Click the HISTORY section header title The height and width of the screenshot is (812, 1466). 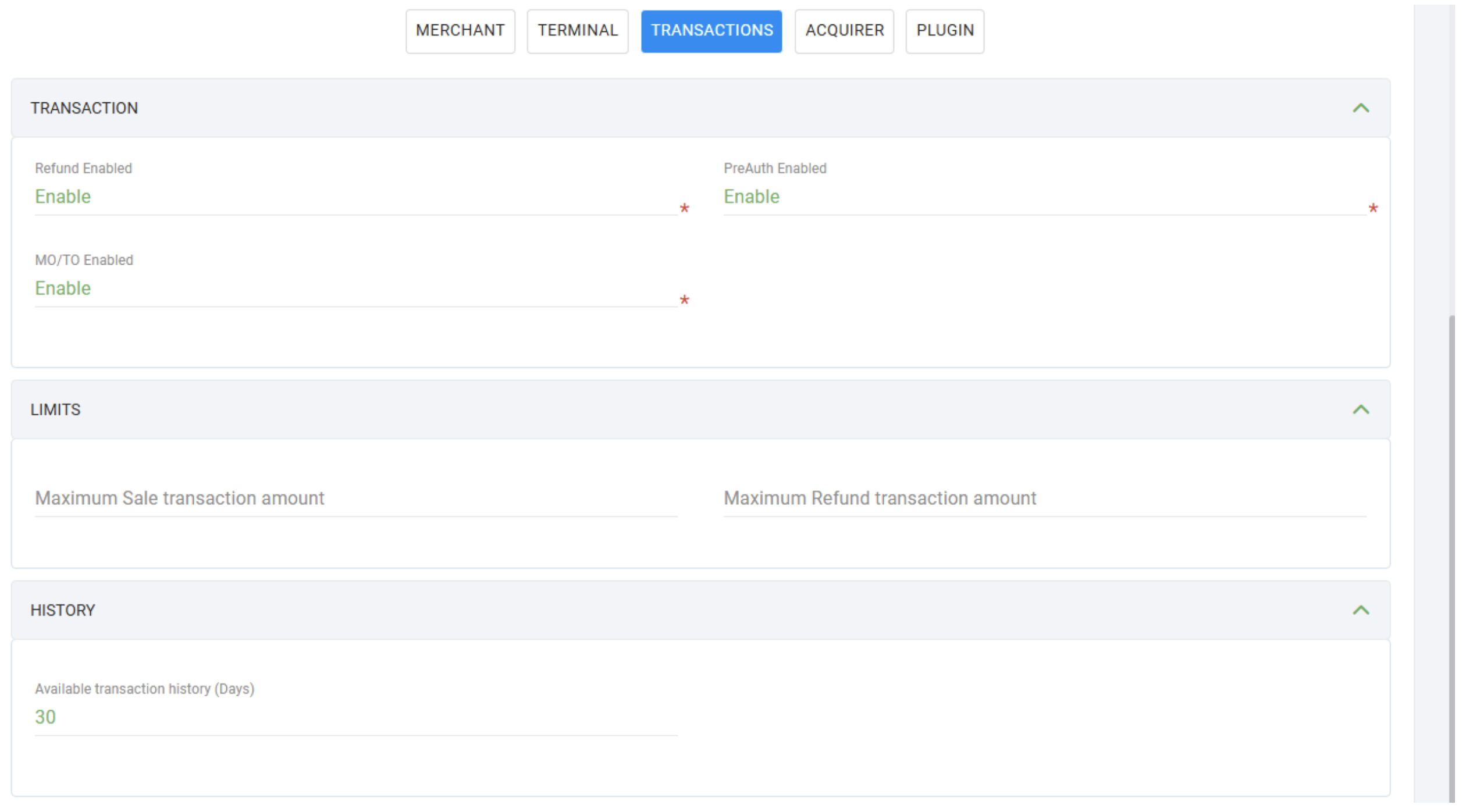point(63,611)
